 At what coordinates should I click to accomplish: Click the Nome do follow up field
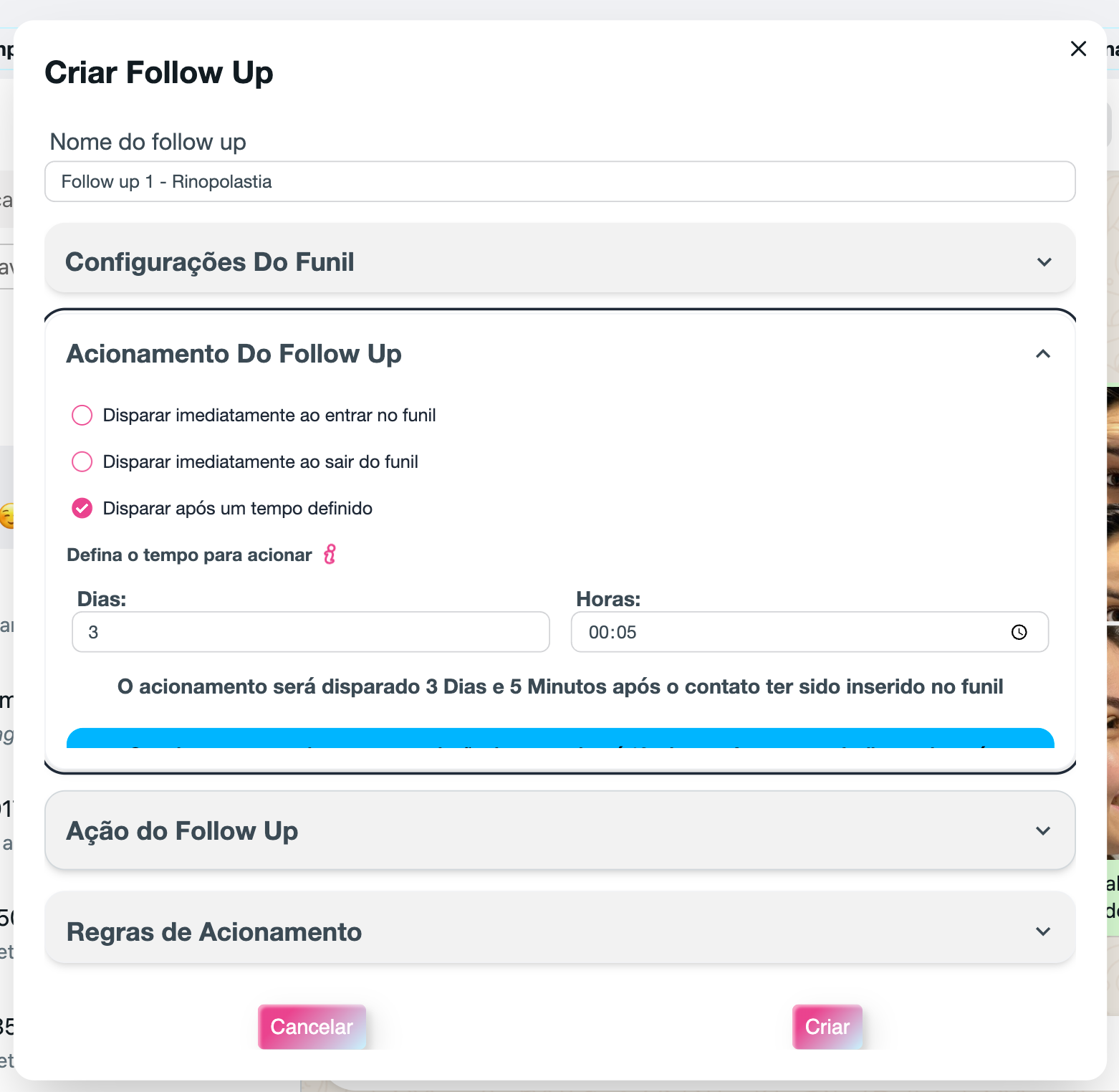tap(559, 182)
